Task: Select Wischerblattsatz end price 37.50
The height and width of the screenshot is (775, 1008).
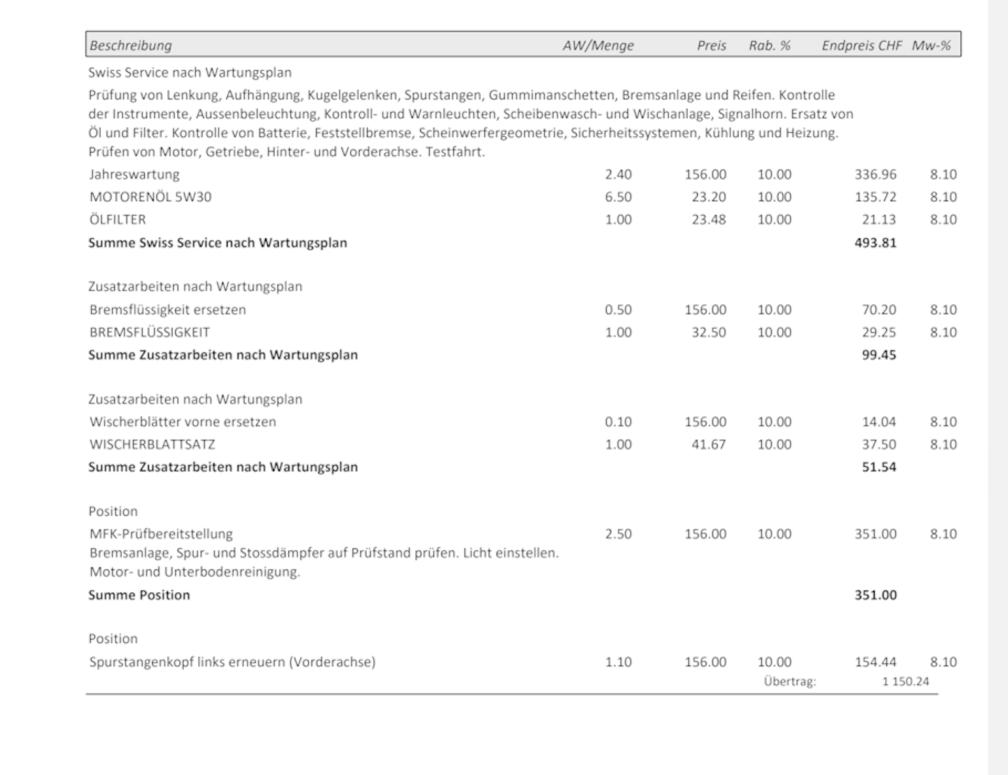Action: pyautogui.click(x=879, y=444)
